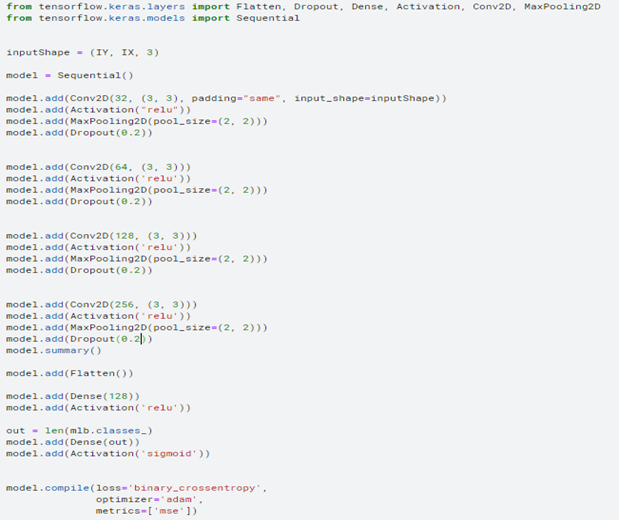This screenshot has width=619, height=520.
Task: Click MaxPooling2D in the import statement
Action: (x=562, y=7)
